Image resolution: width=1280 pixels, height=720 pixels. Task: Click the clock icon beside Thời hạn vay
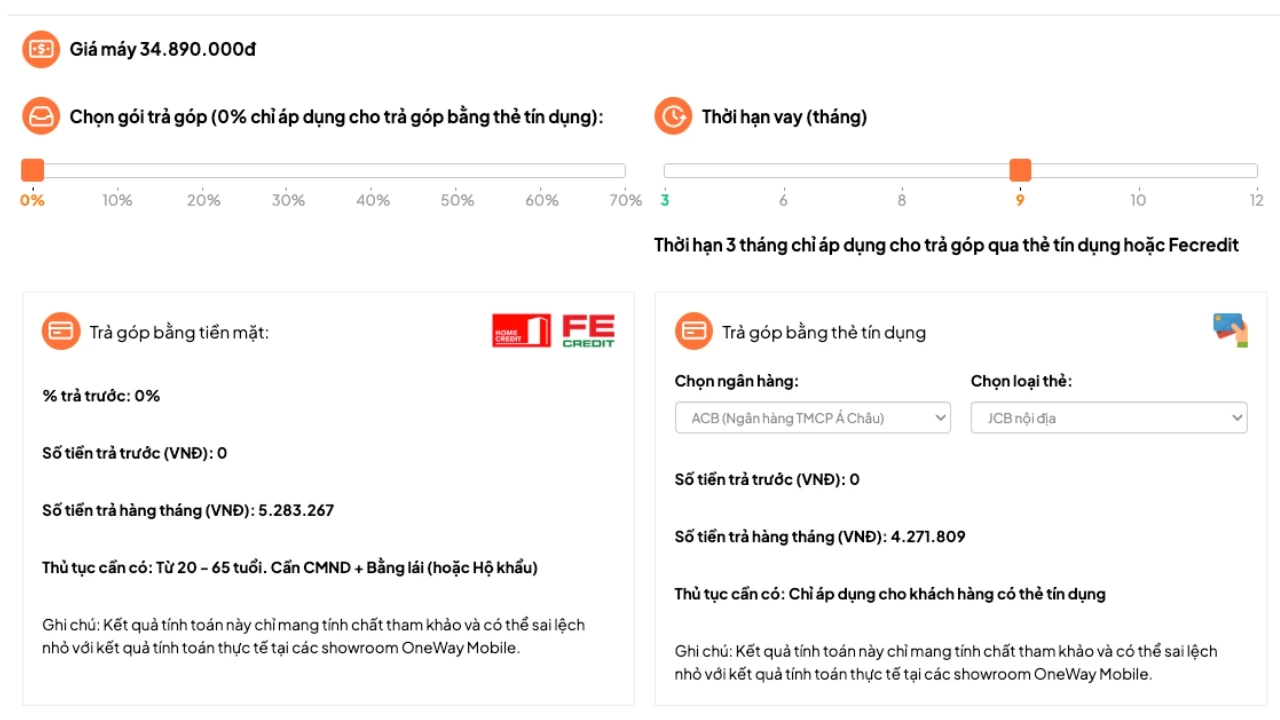673,117
